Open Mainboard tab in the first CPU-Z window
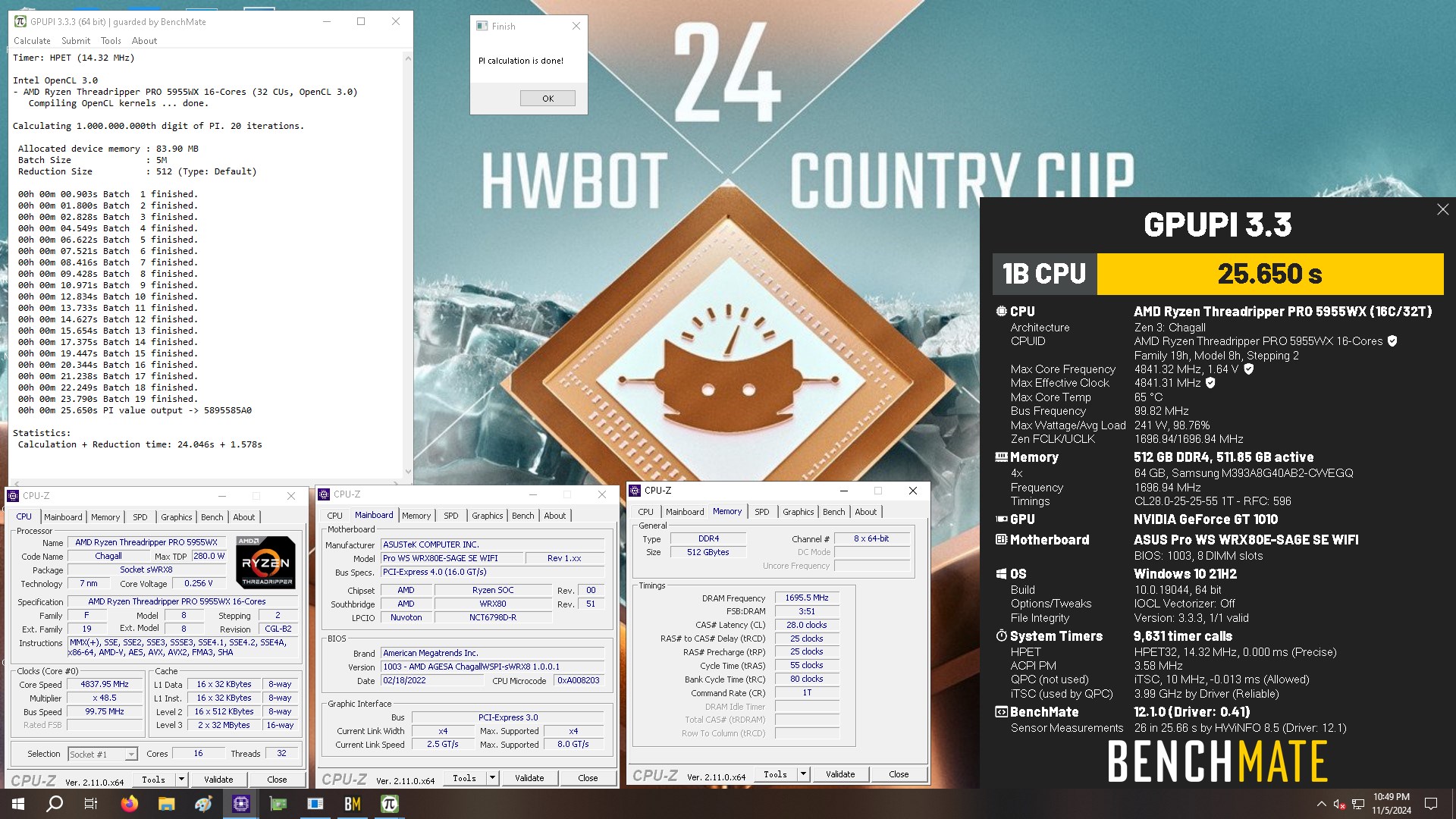The image size is (1456, 819). point(63,517)
